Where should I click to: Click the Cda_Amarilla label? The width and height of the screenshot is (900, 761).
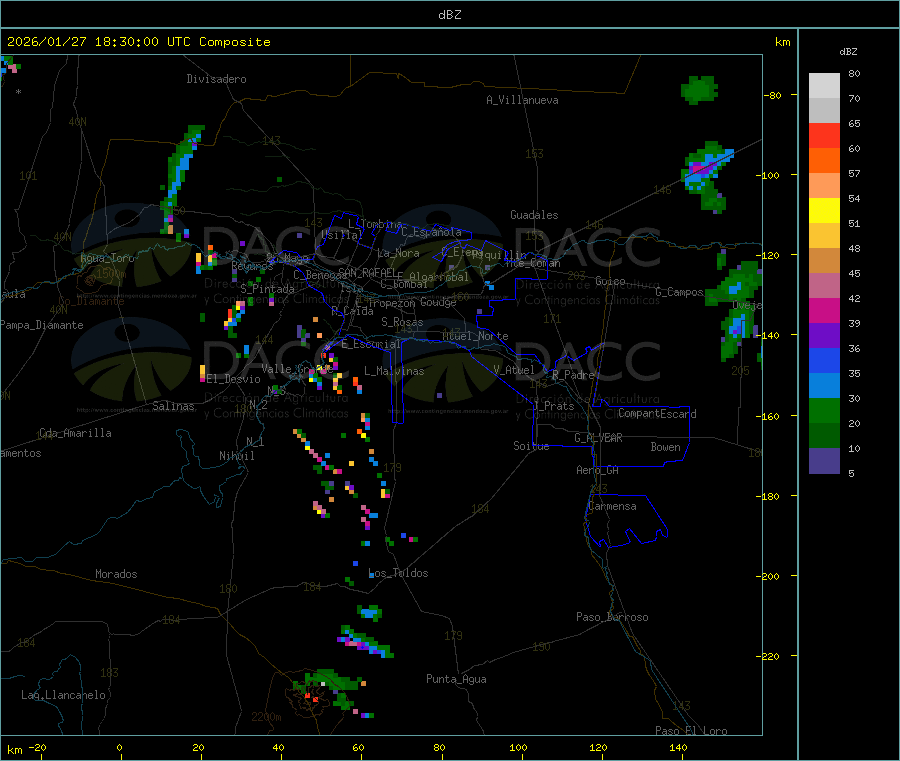coord(75,433)
